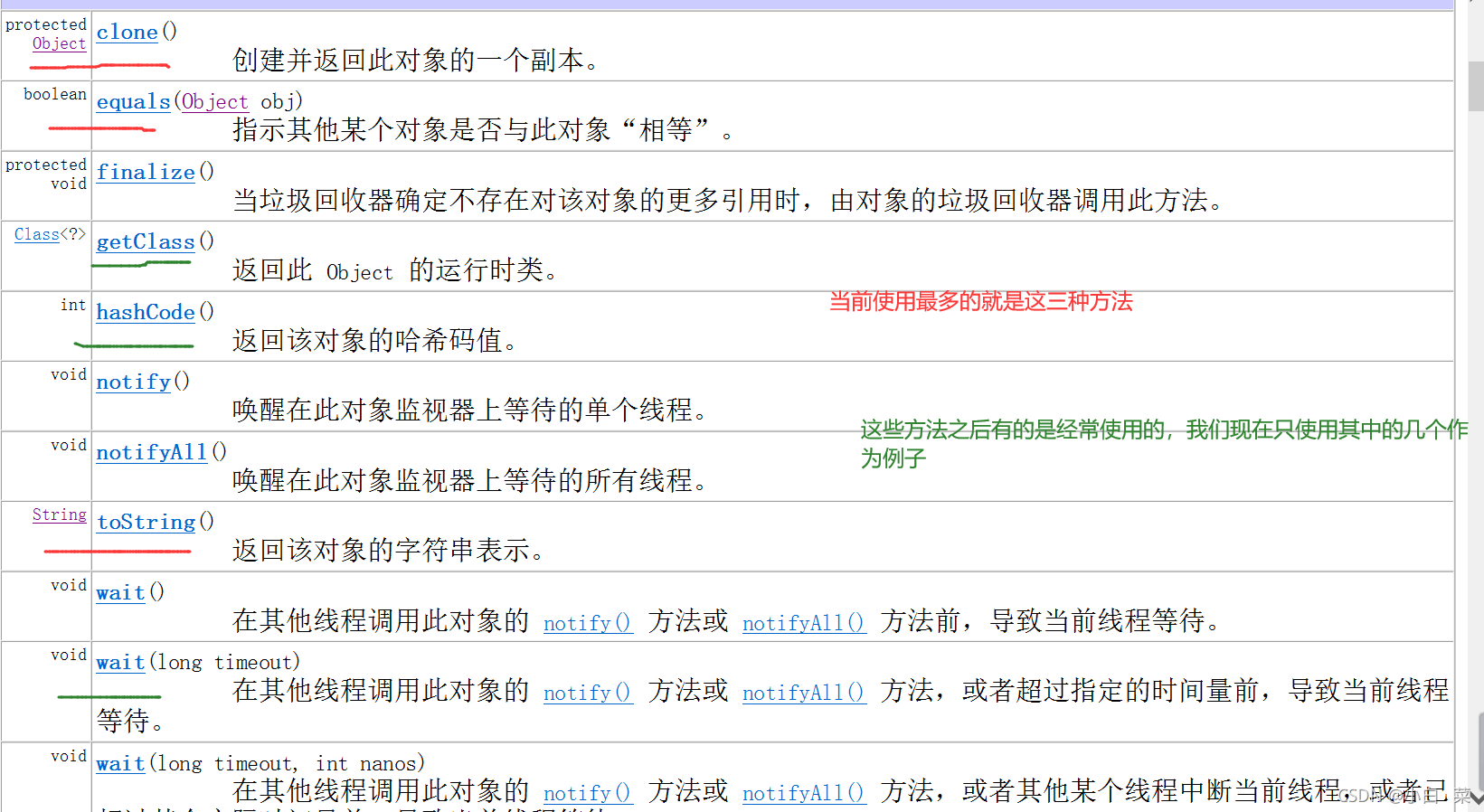Click the "protected void" modifier of finalize
The image size is (1484, 812).
click(46, 174)
